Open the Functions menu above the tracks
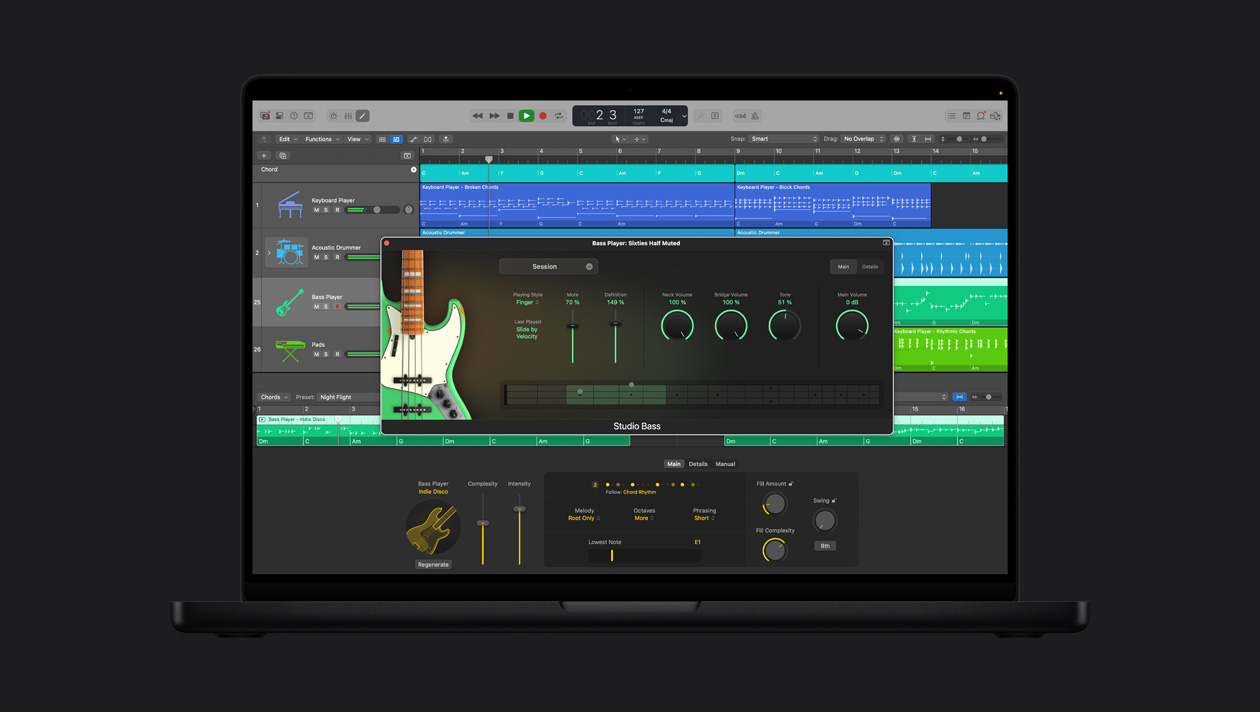This screenshot has width=1260, height=712. [318, 139]
